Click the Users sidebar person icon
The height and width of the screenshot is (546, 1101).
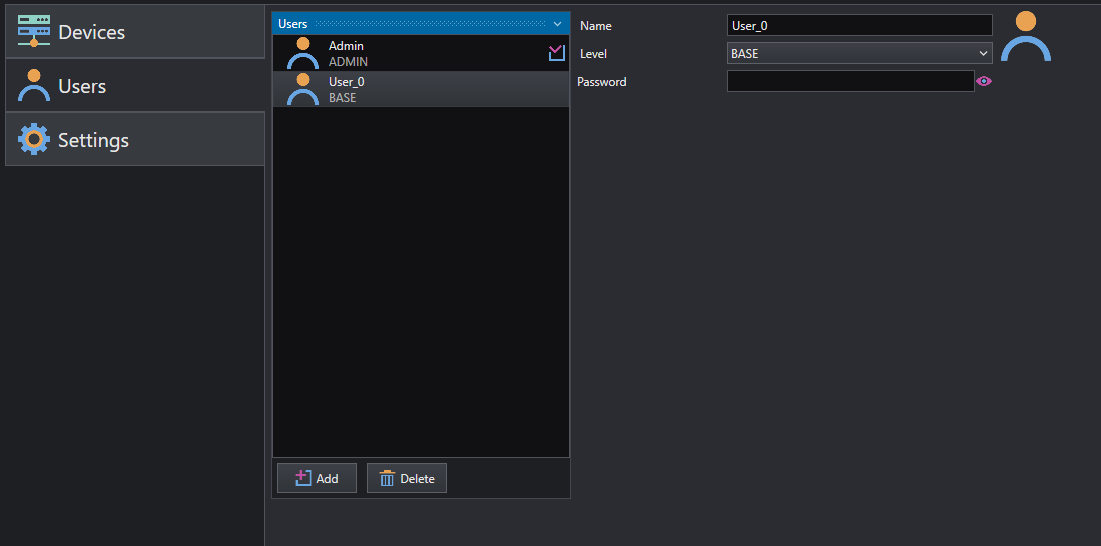34,85
